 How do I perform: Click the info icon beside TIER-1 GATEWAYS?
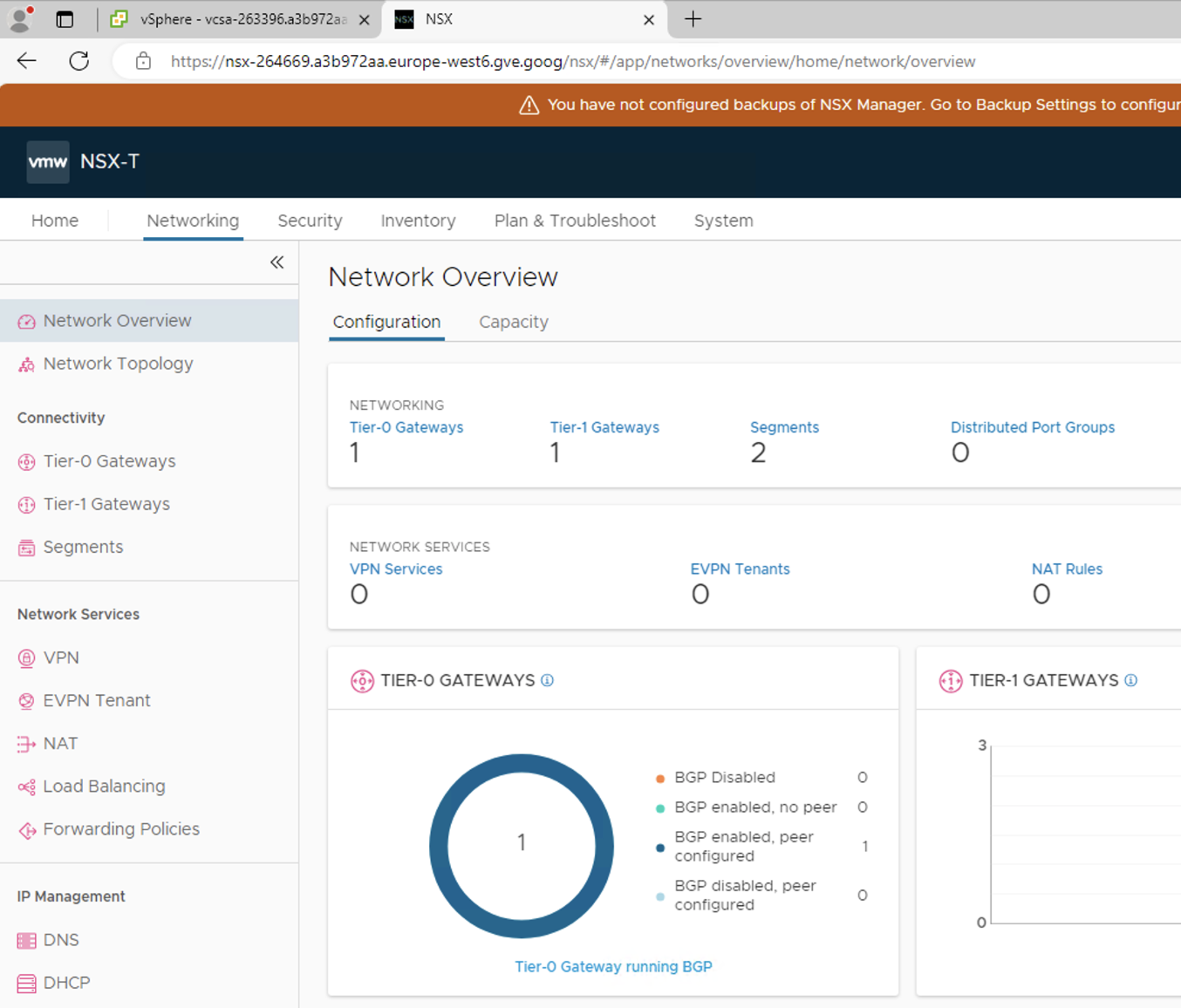(1131, 680)
